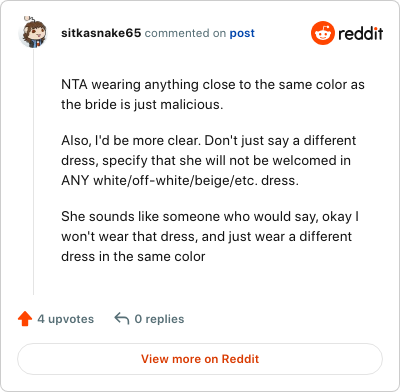
Task: Click the "ANY white/off-white/beige/etc. dress" line
Action: coord(180,181)
